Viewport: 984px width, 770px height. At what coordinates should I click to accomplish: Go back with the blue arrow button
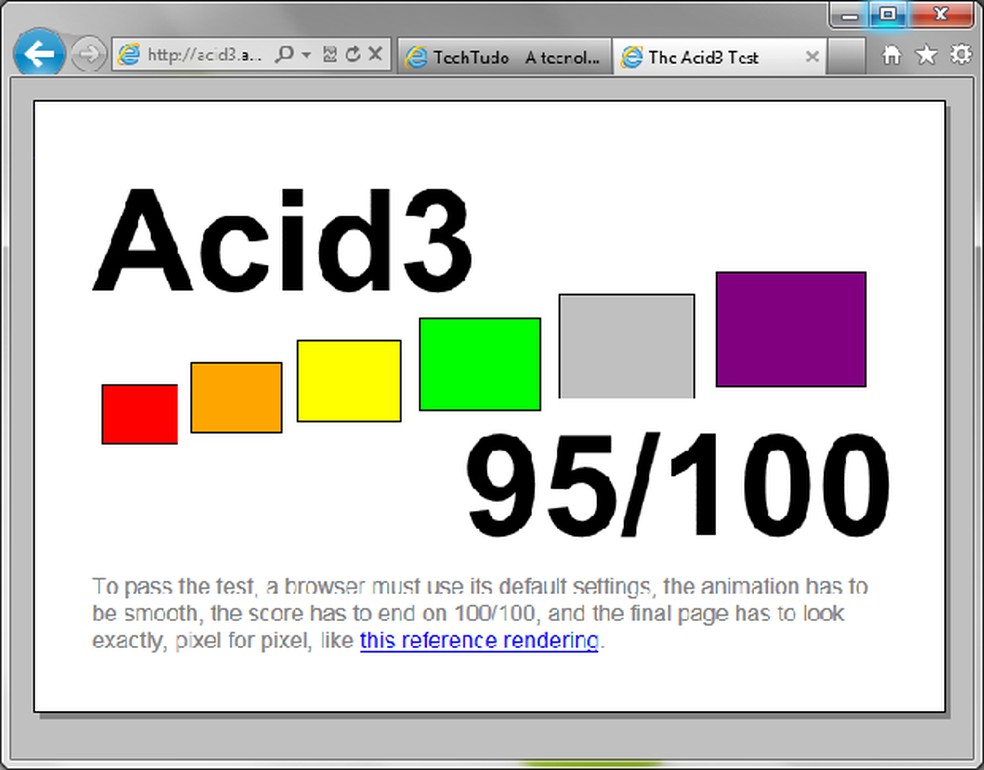point(39,55)
